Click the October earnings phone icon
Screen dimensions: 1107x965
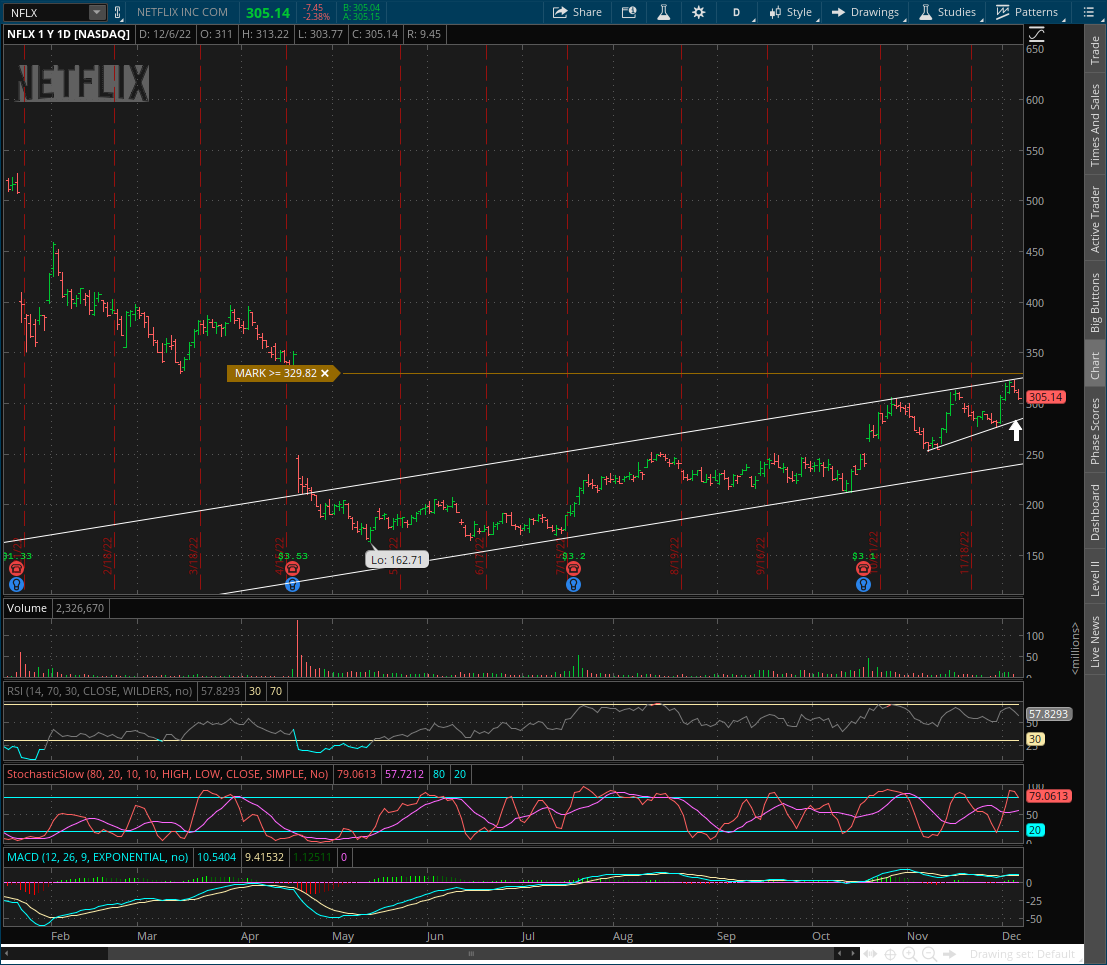coord(863,568)
